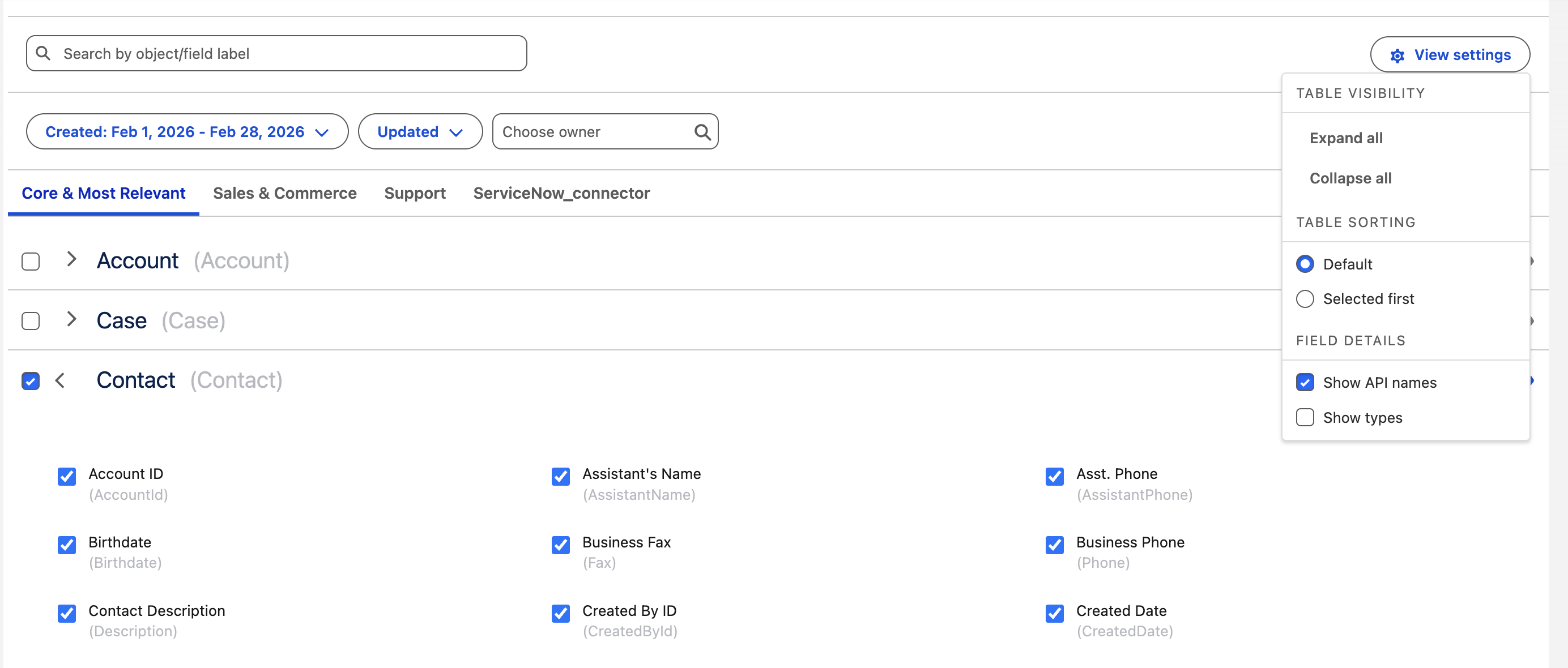Uncheck the Birthdate field checkbox
The width and height of the screenshot is (1568, 668).
(x=67, y=545)
